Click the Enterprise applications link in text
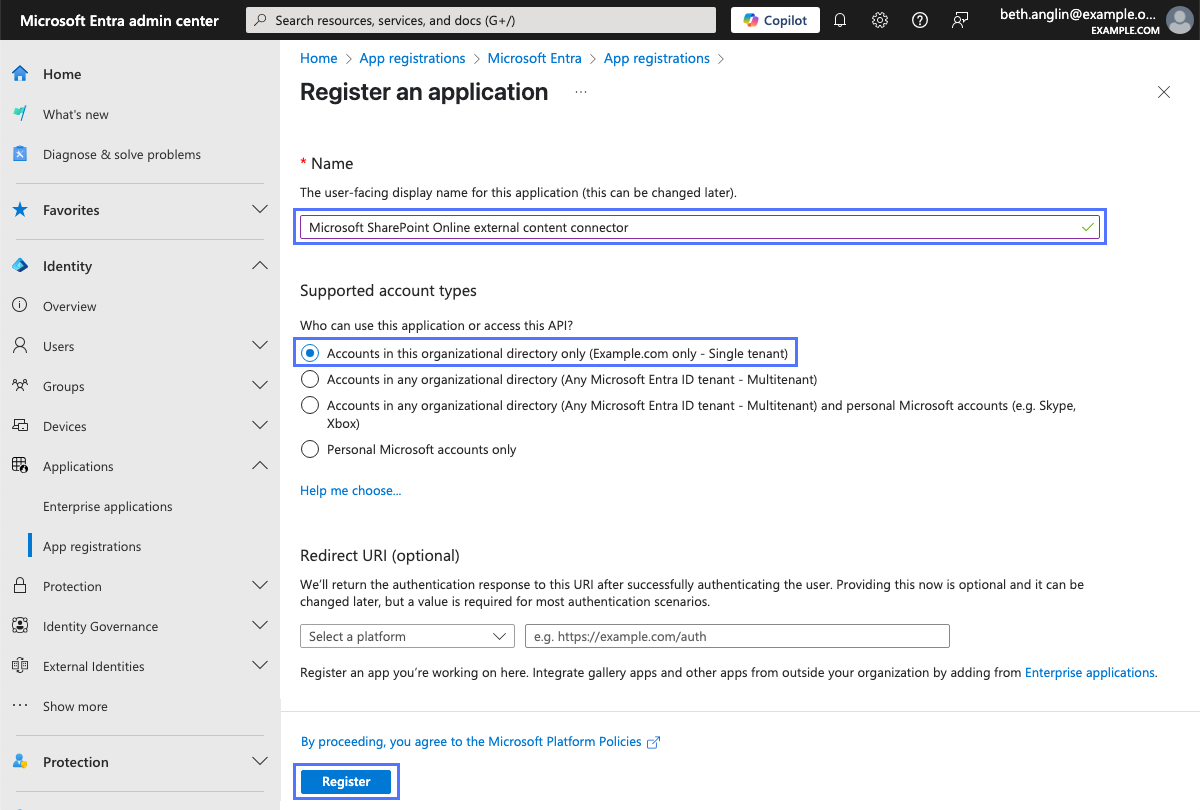The height and width of the screenshot is (810, 1200). pos(1090,673)
